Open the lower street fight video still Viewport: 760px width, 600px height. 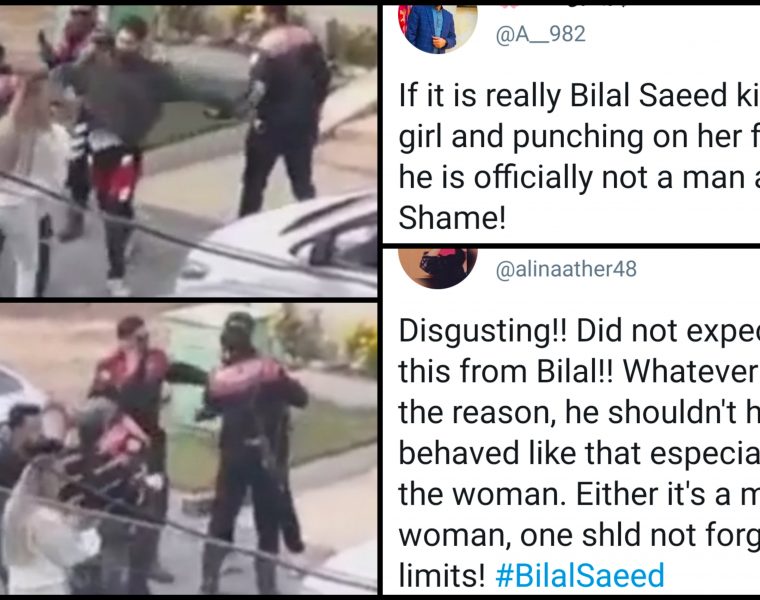[189, 449]
